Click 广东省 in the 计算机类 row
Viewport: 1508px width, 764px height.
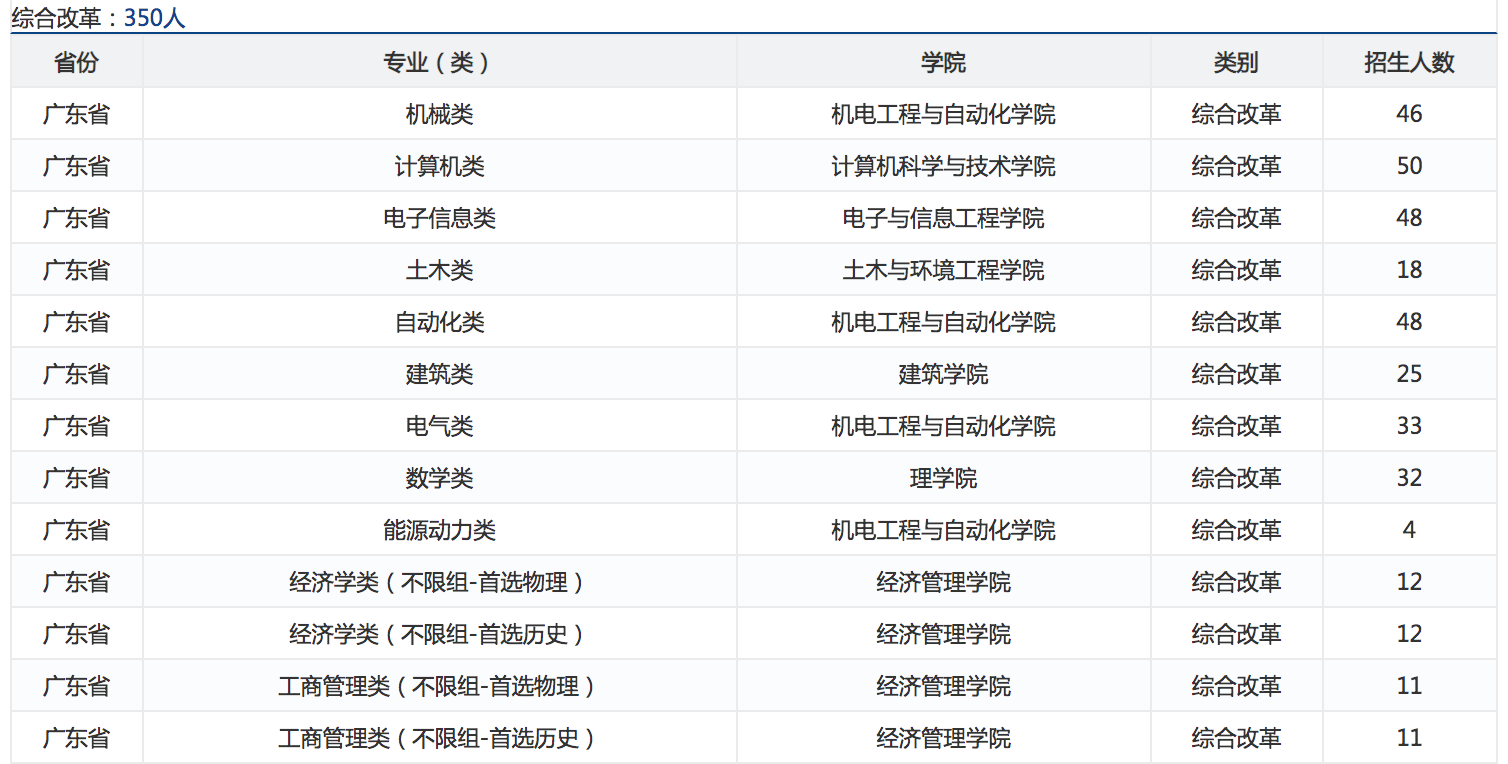coord(76,166)
